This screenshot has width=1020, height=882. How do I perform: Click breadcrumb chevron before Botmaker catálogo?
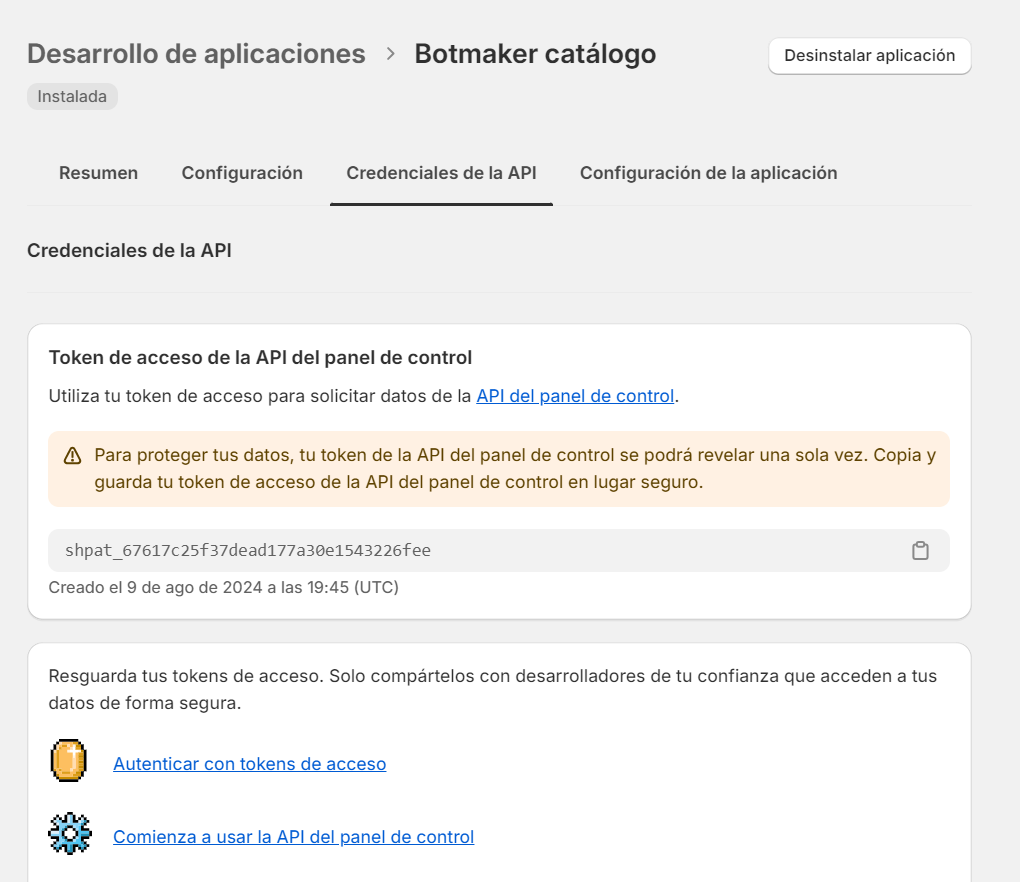coord(390,54)
